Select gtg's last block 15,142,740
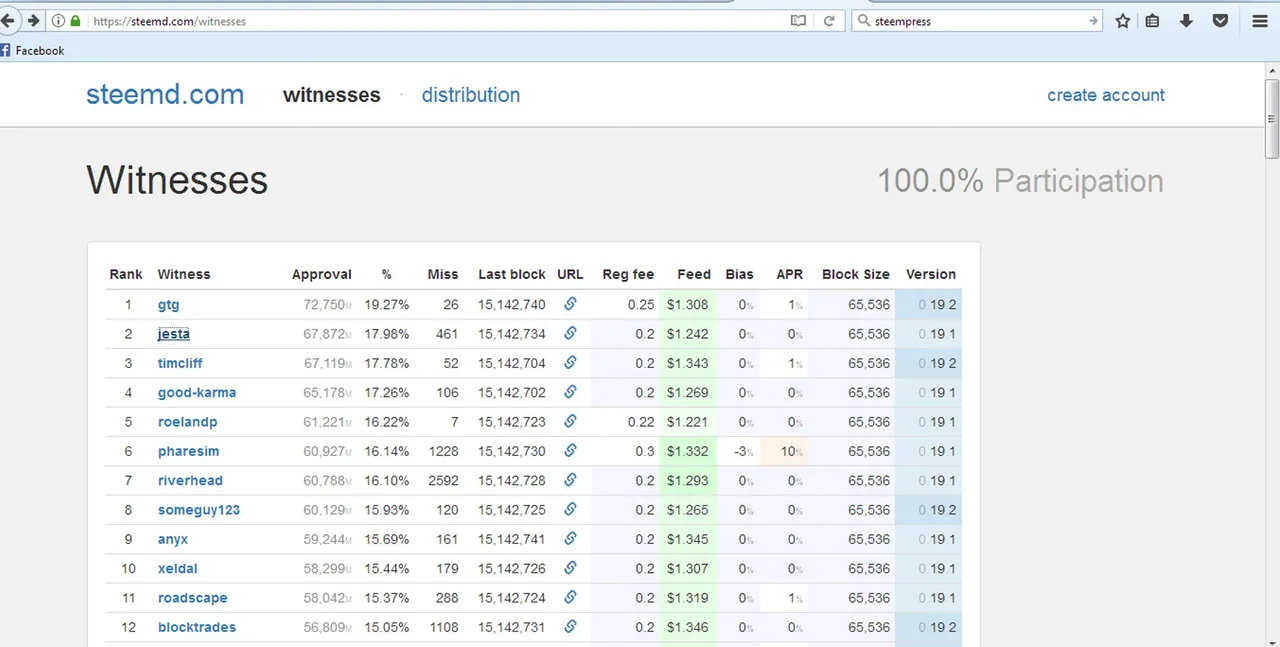This screenshot has width=1280, height=647. coord(512,304)
